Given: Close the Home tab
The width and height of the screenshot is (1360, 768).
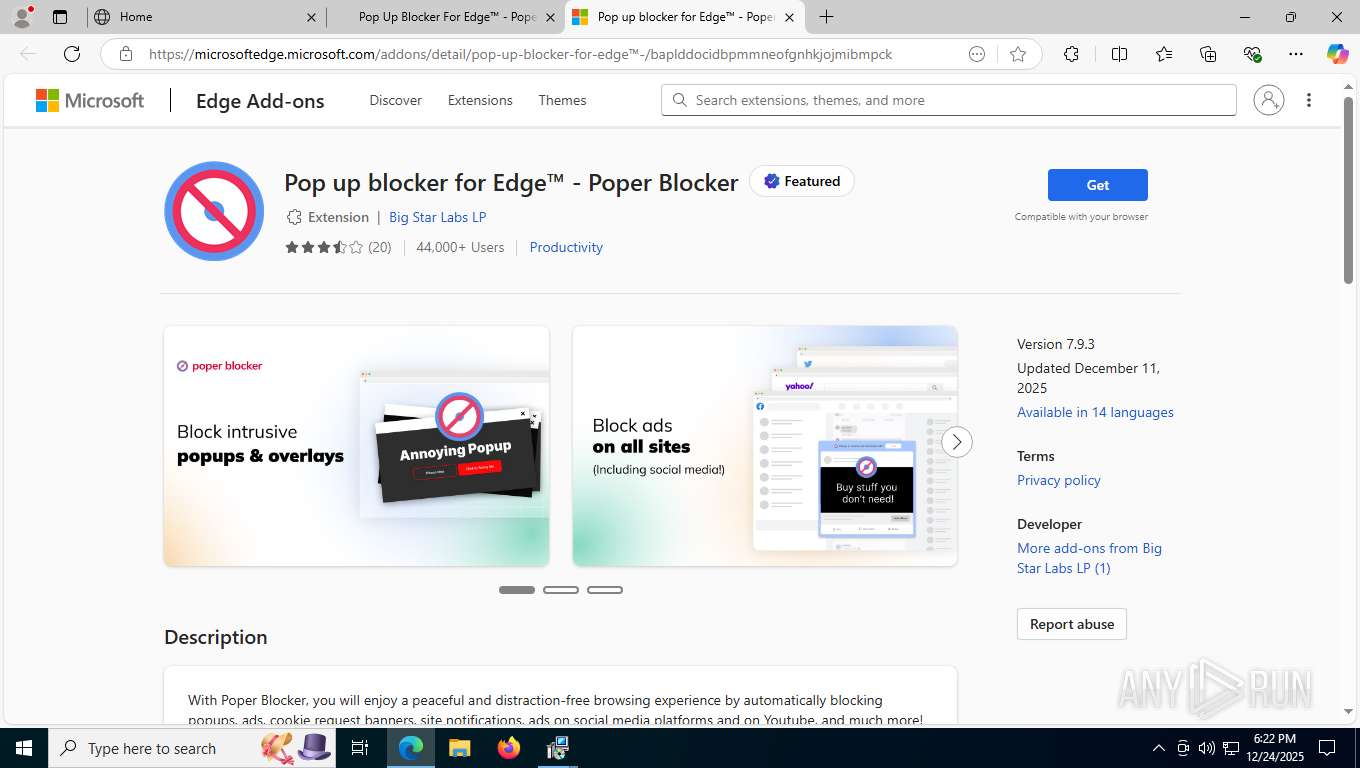Looking at the screenshot, I should click(x=311, y=17).
